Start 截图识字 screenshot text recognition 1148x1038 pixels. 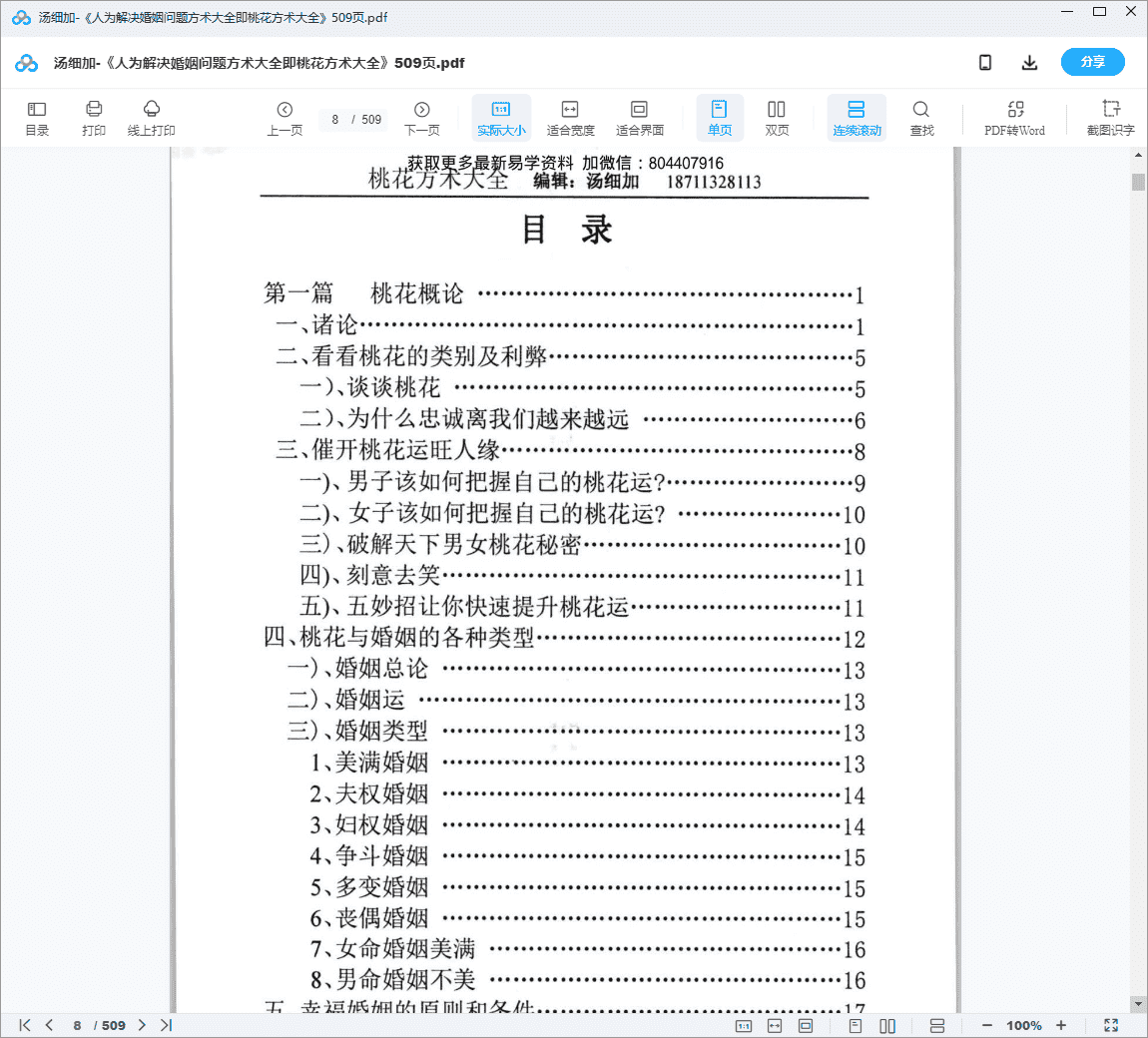pyautogui.click(x=1110, y=118)
